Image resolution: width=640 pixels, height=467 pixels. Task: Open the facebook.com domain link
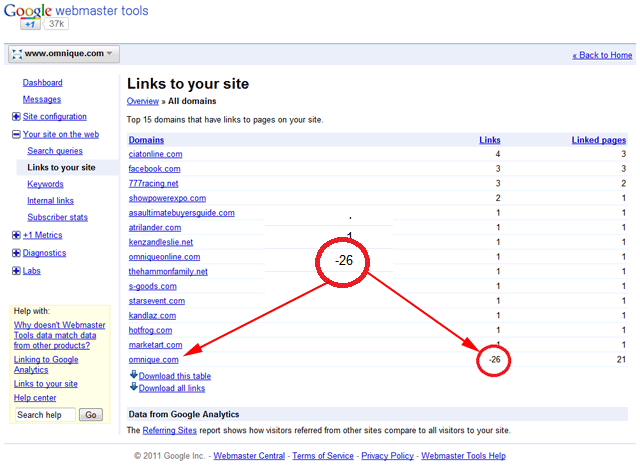click(x=154, y=169)
